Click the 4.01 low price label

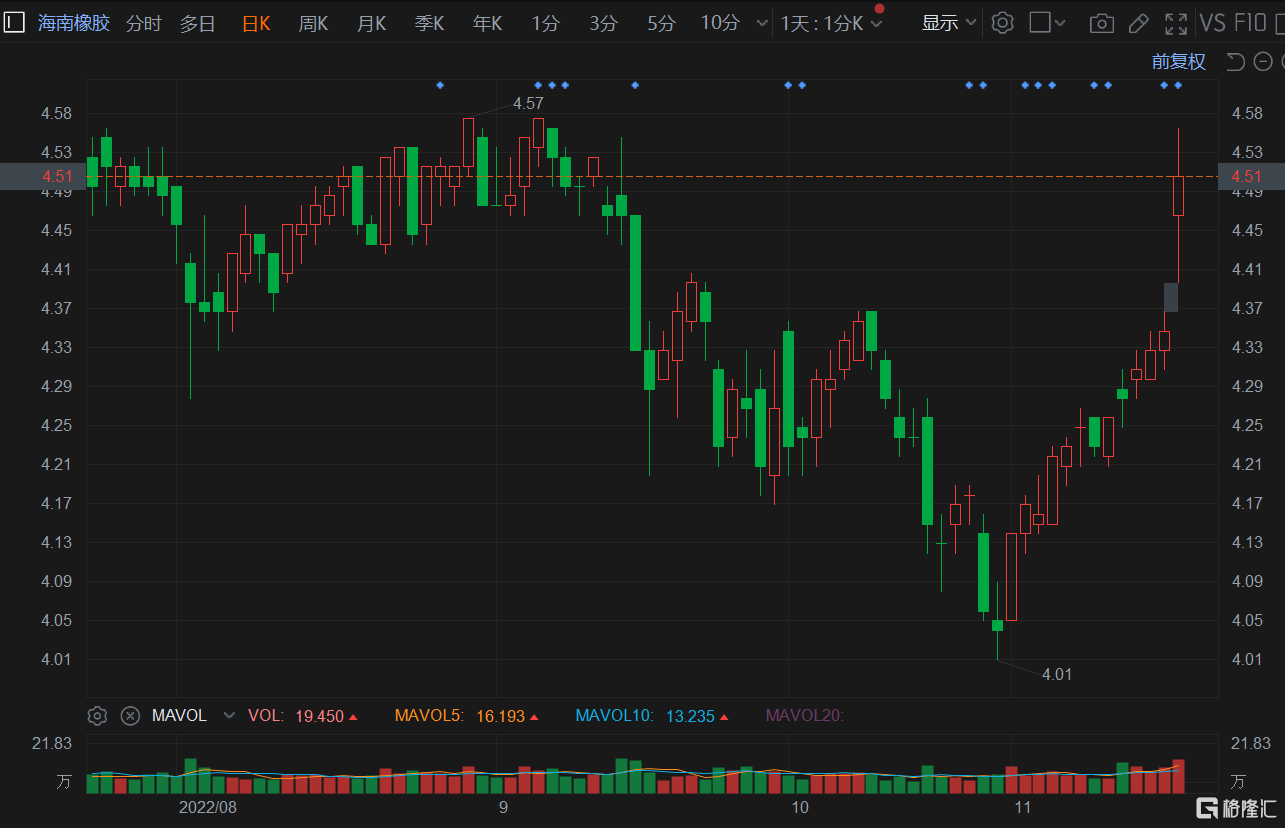[x=1057, y=674]
